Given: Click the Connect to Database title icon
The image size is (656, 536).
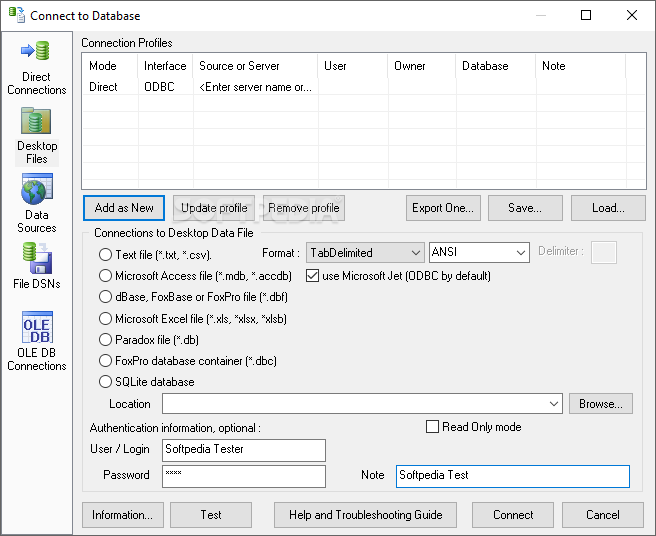Looking at the screenshot, I should coord(17,15).
